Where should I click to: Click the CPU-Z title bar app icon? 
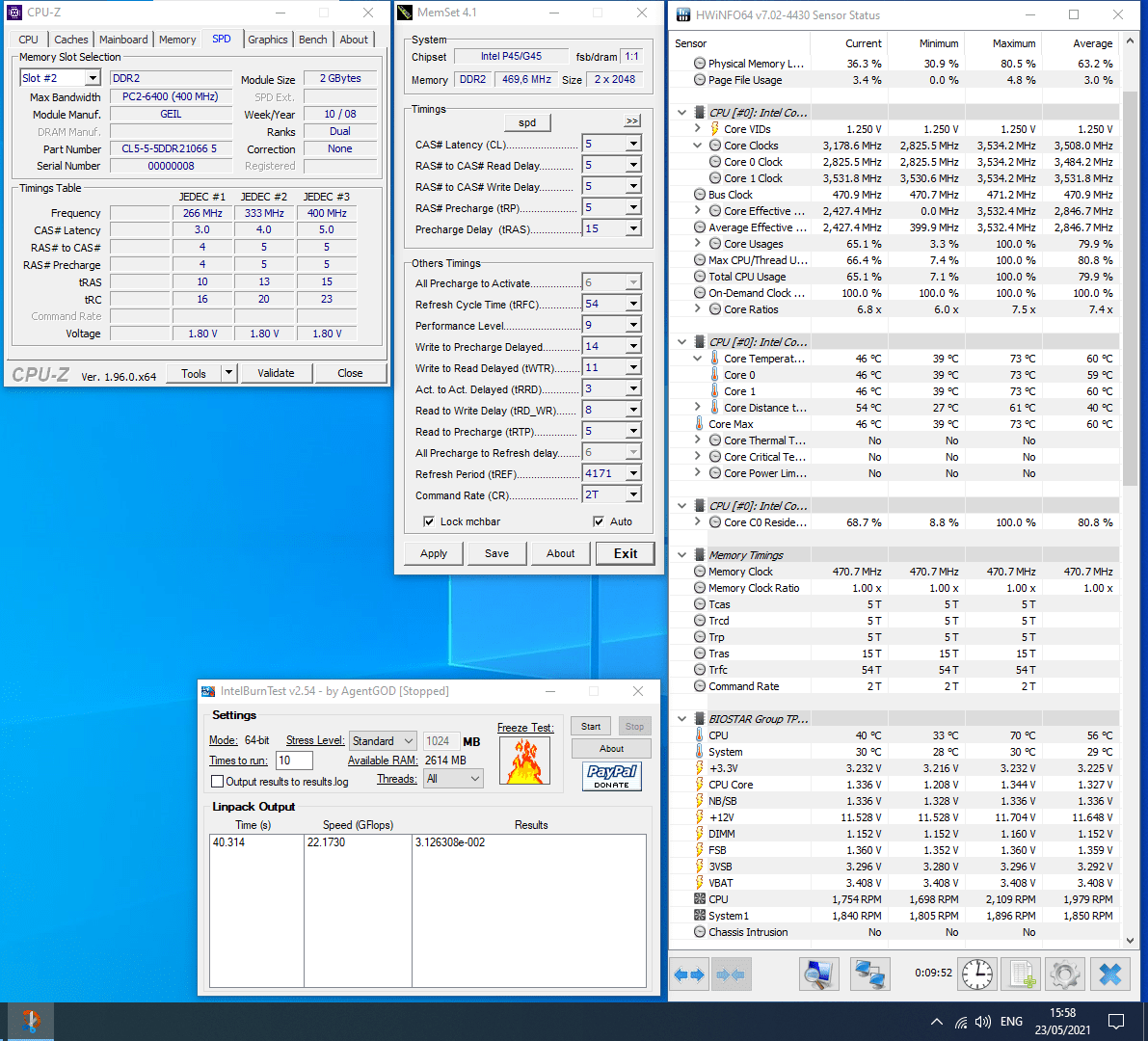(x=14, y=13)
